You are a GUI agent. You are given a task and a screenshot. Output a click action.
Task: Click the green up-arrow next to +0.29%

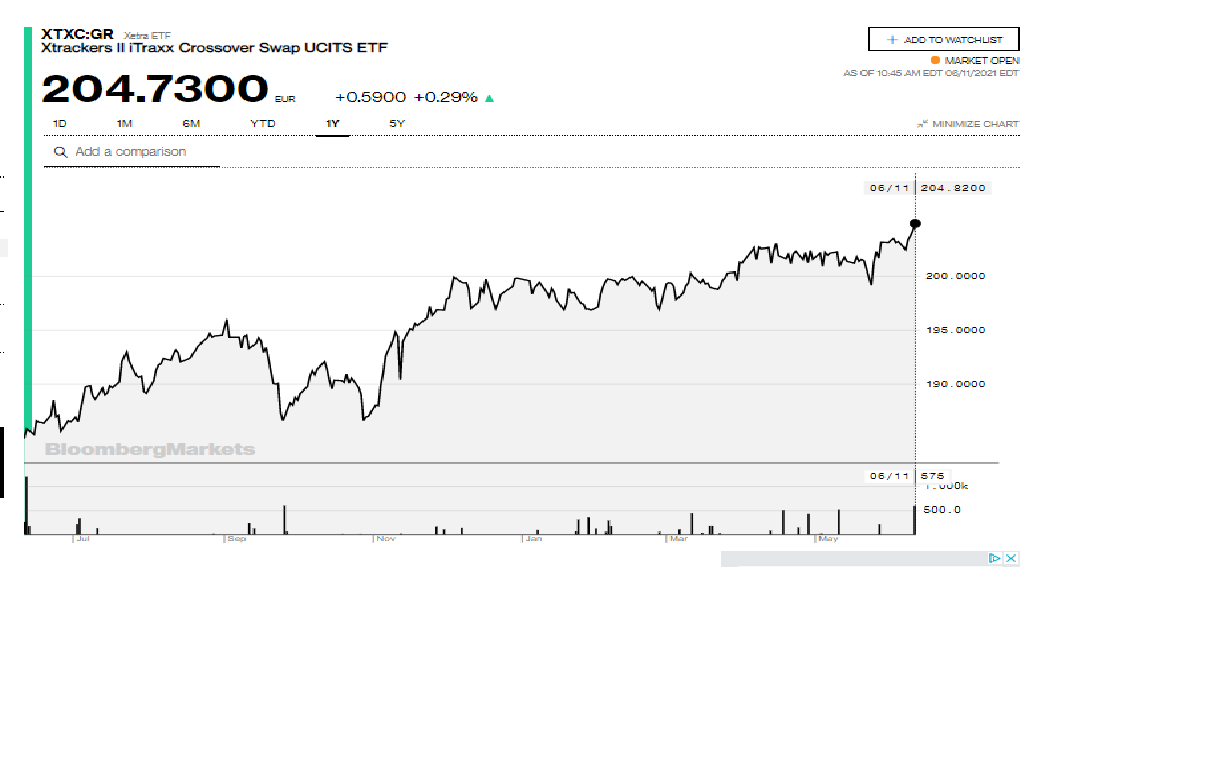(x=489, y=98)
